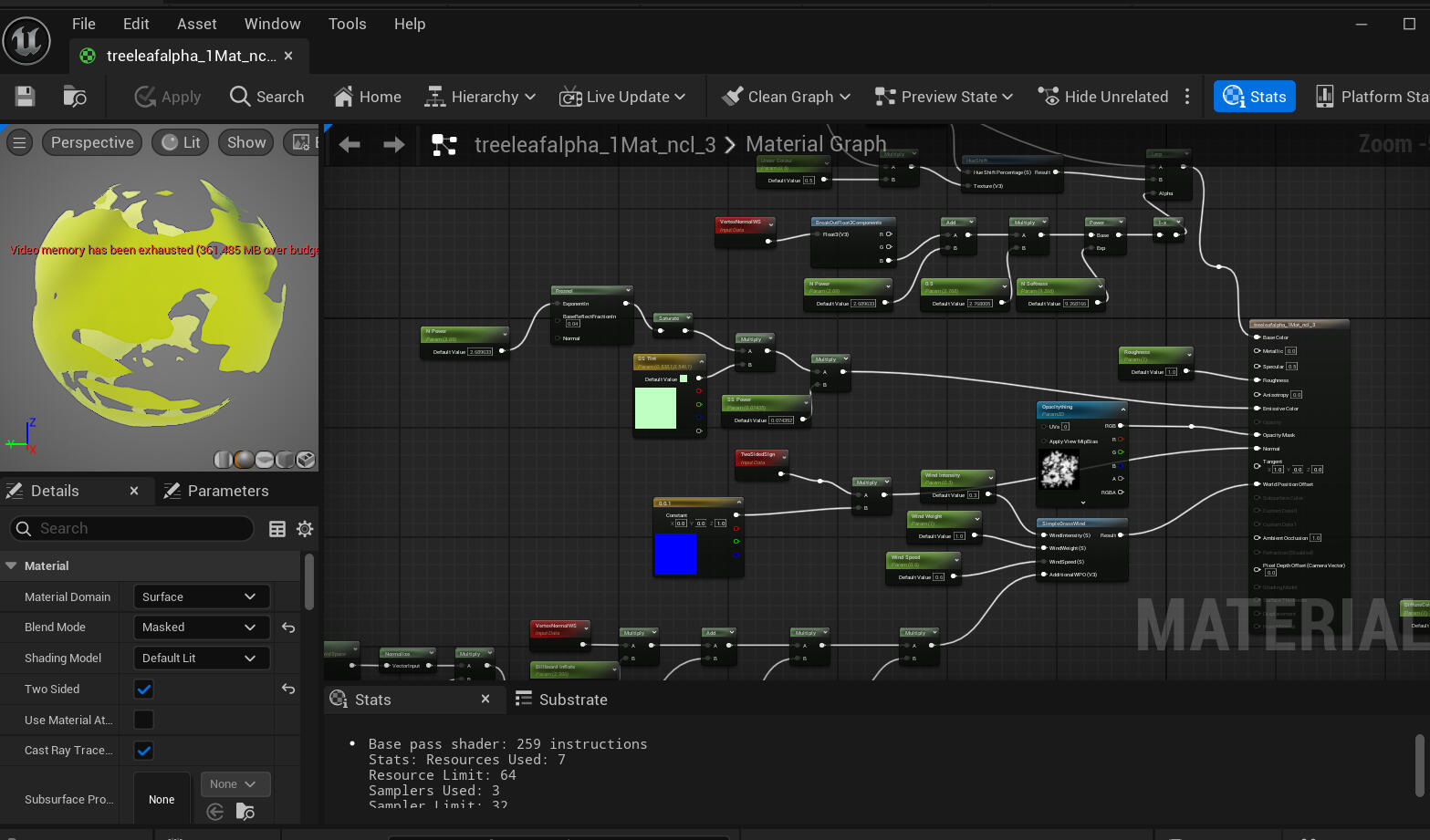Image resolution: width=1430 pixels, height=840 pixels.
Task: Click the Save asset floppy disk icon
Action: pos(26,97)
